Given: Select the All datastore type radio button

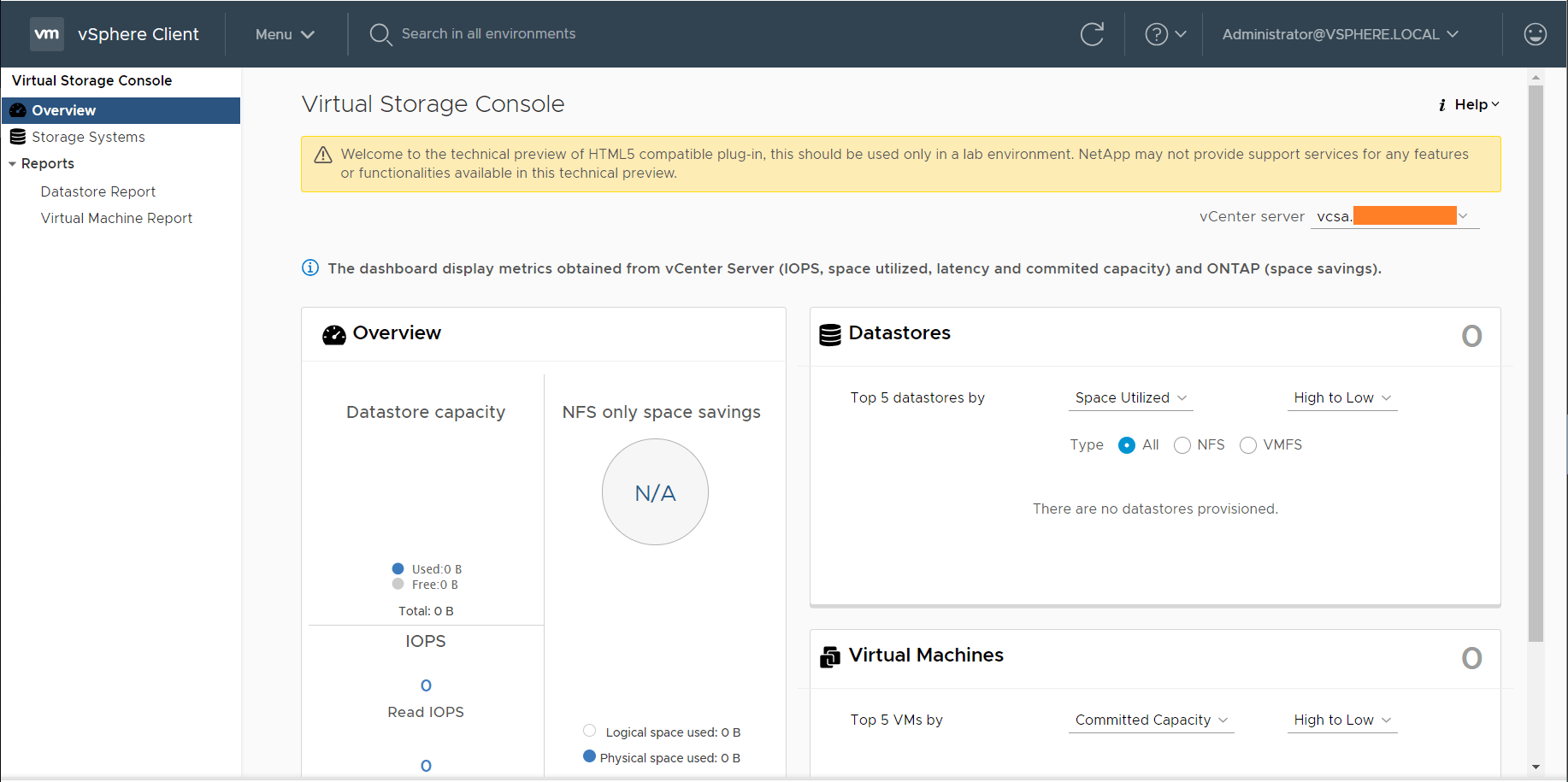Looking at the screenshot, I should [x=1126, y=444].
